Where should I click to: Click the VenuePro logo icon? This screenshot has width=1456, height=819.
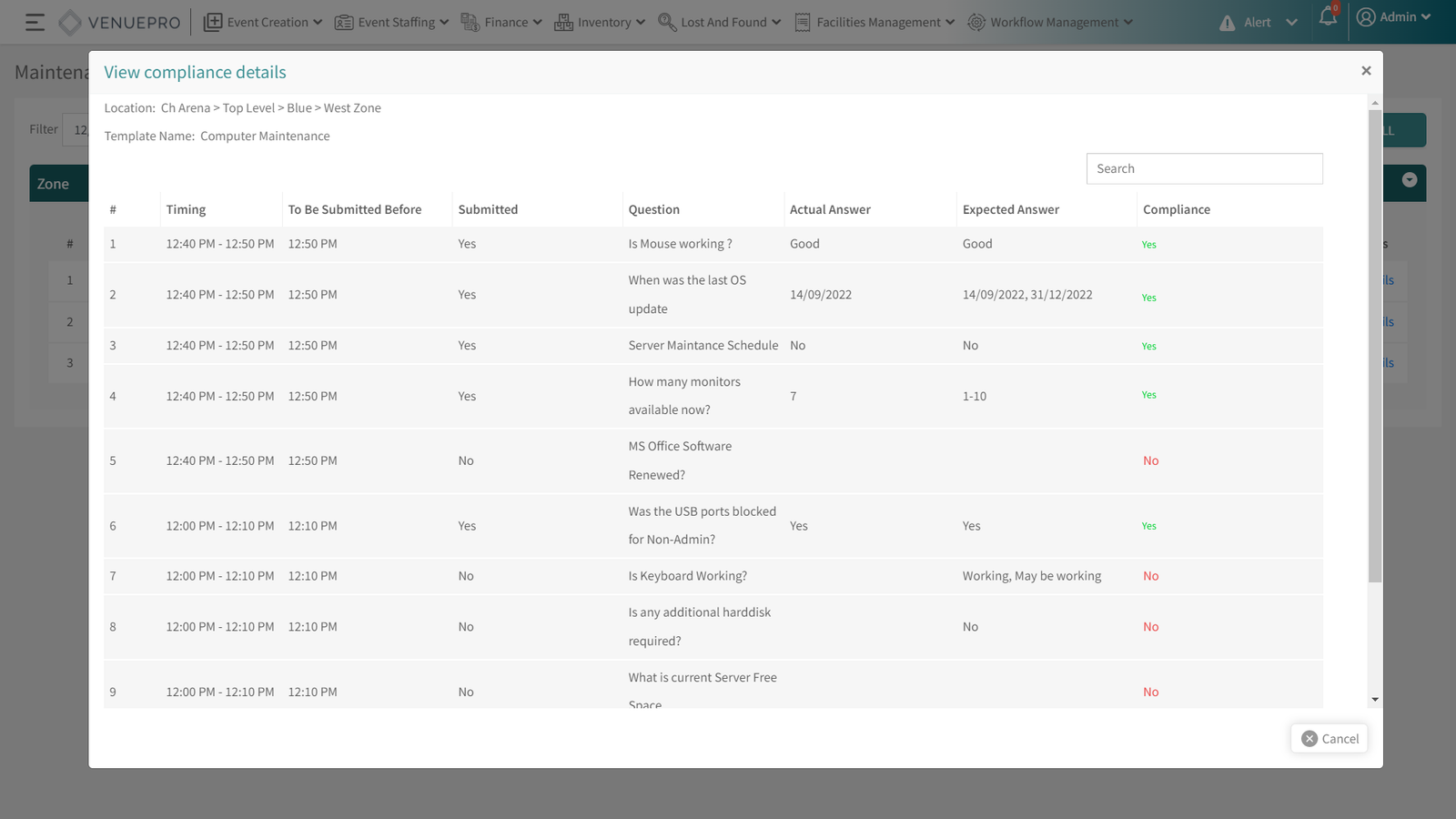coord(70,22)
